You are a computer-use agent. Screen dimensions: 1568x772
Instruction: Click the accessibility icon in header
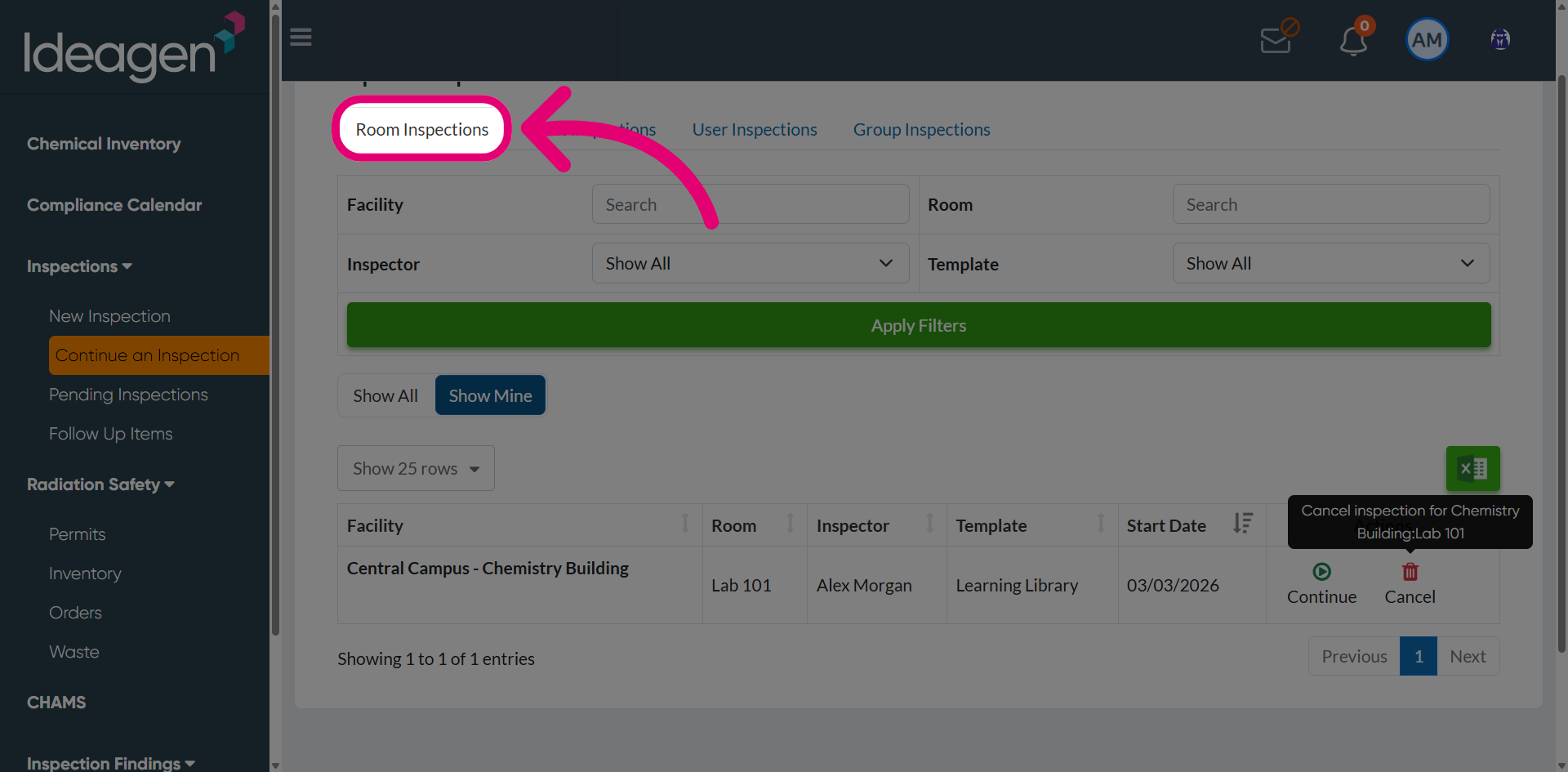pos(1500,39)
